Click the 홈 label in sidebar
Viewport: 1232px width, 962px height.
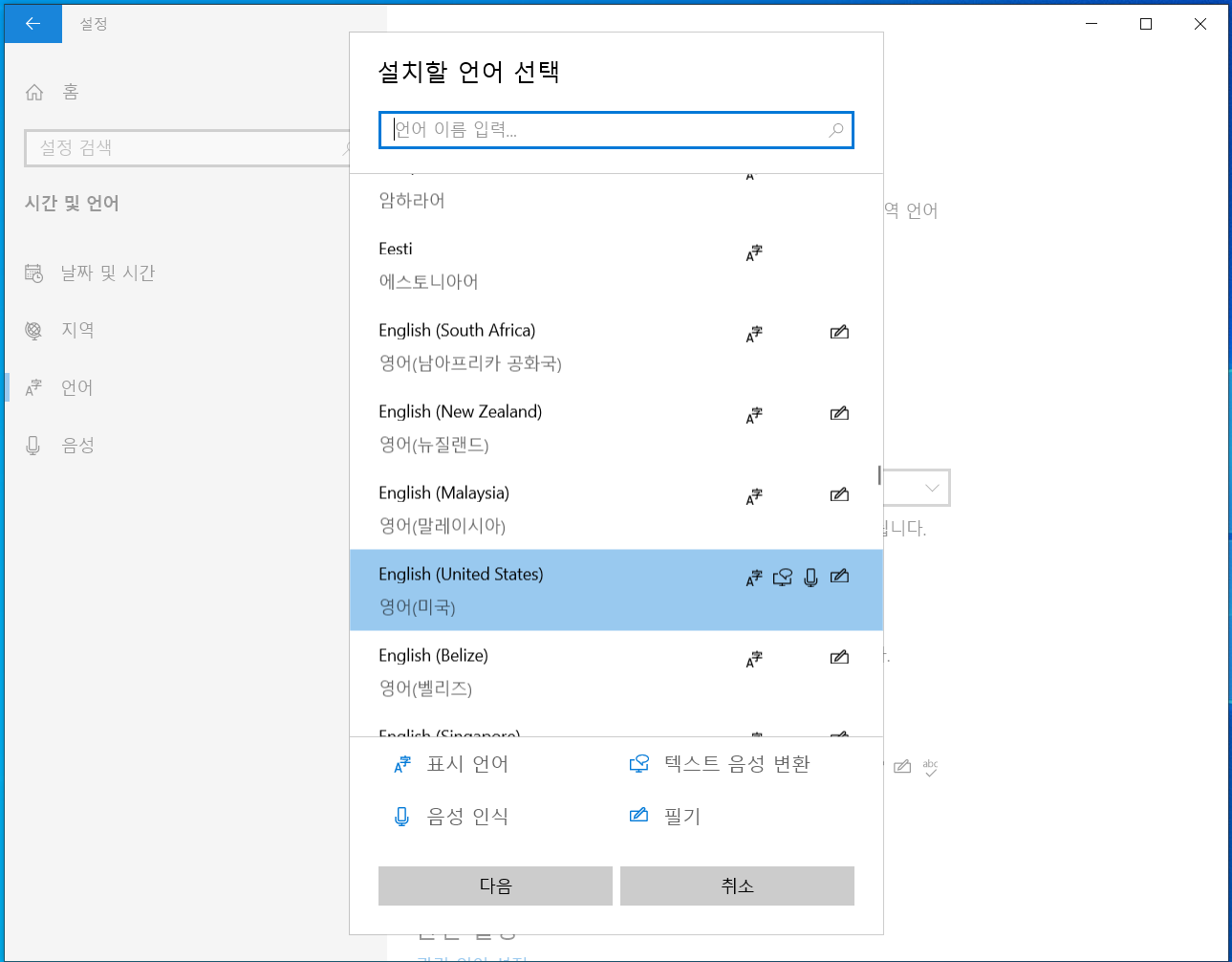71,92
